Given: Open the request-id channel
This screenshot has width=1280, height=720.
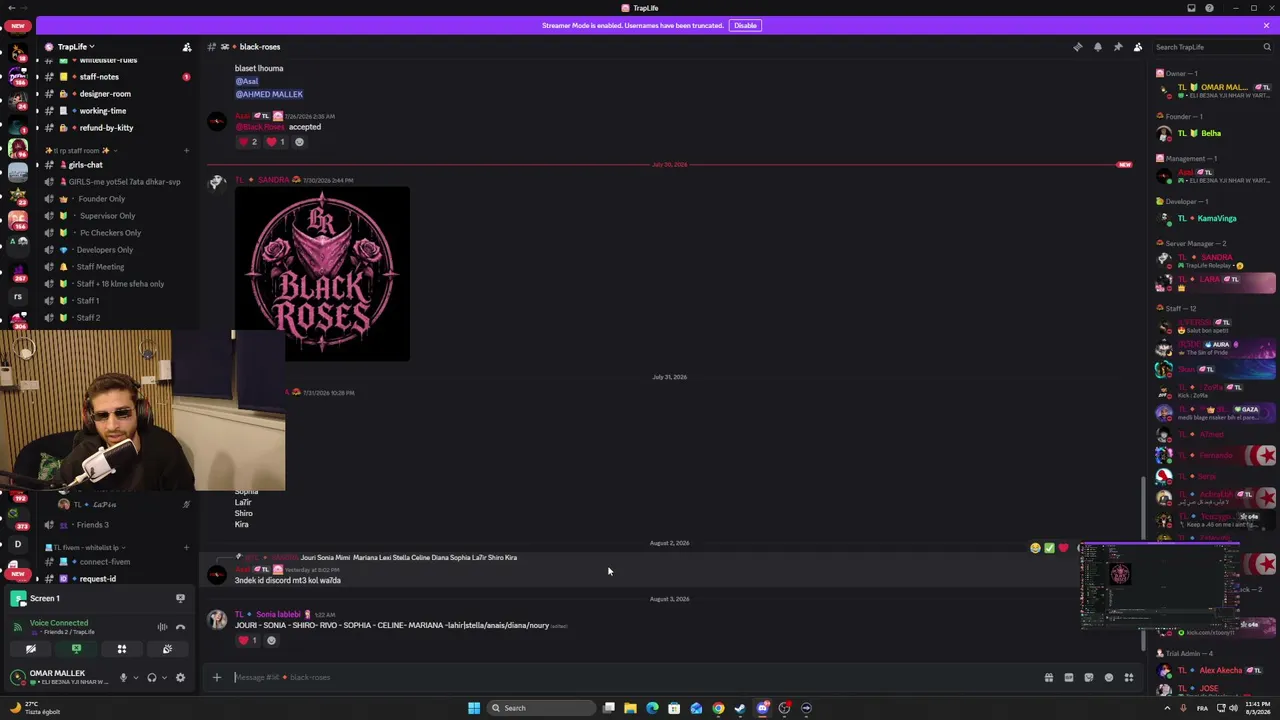Looking at the screenshot, I should coord(117,579).
